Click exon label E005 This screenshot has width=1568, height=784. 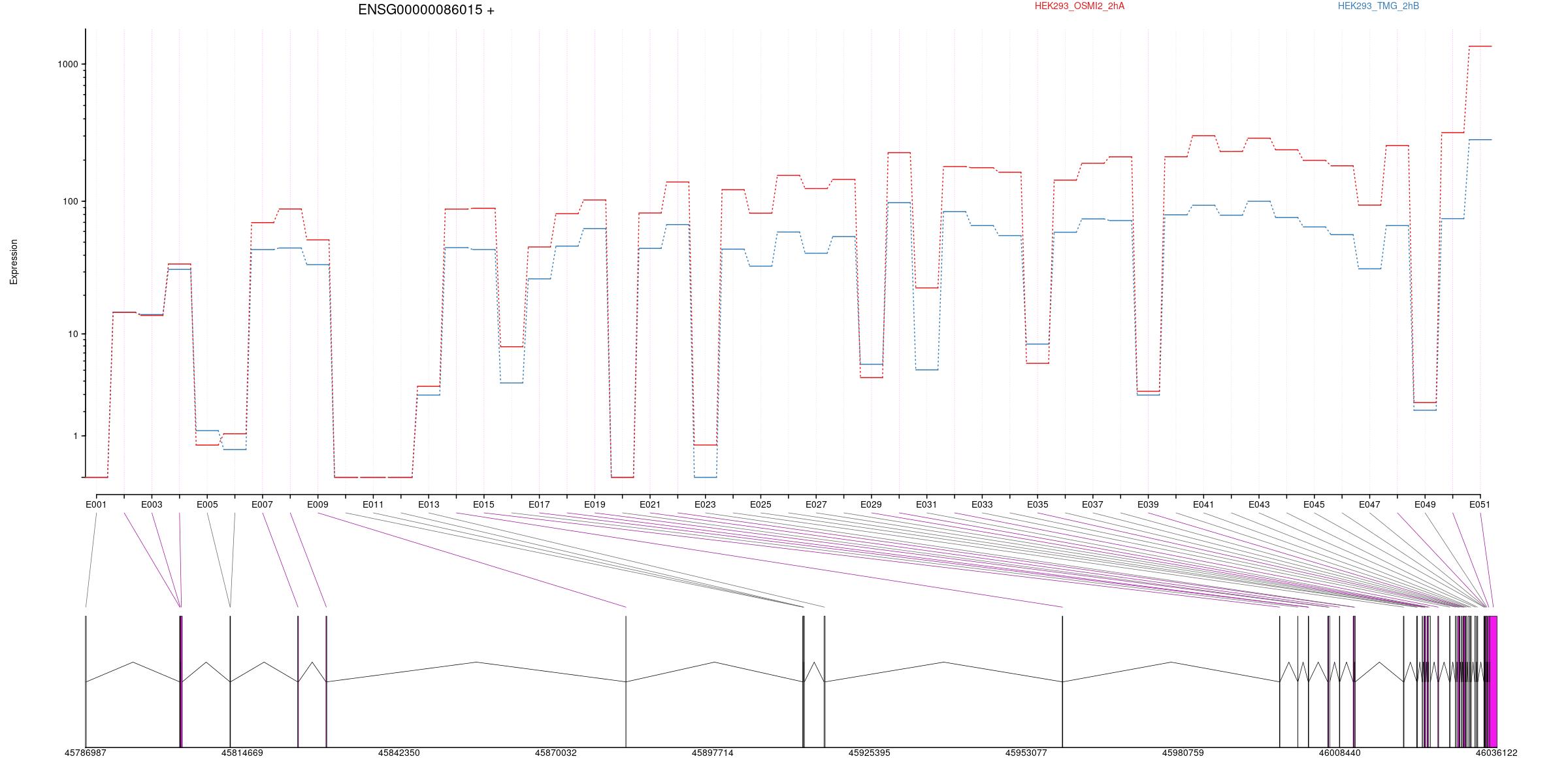(x=207, y=504)
